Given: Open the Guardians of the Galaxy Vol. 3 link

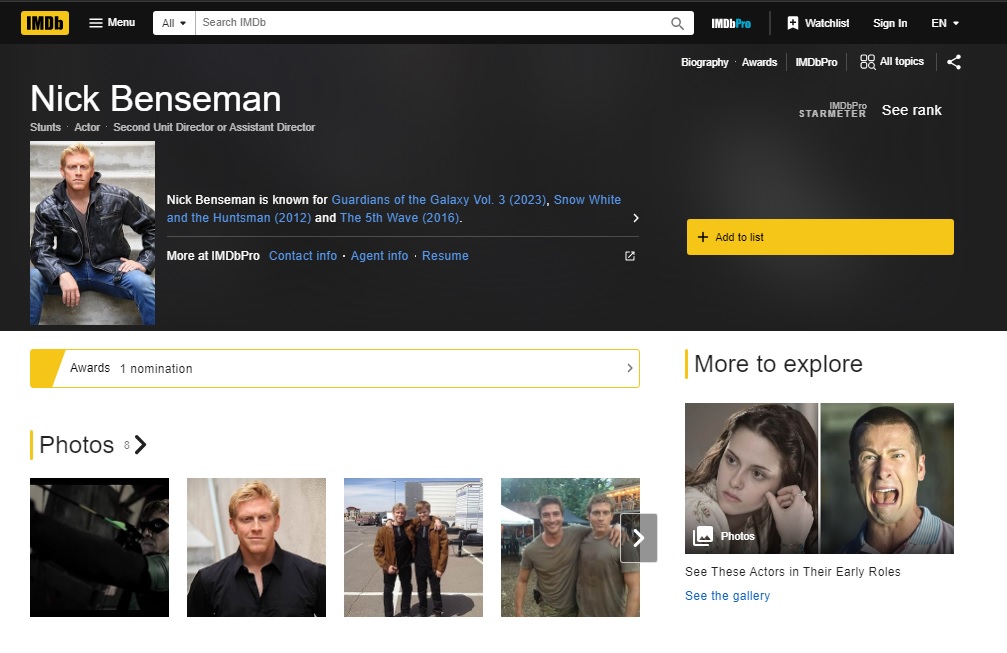Looking at the screenshot, I should click(440, 199).
